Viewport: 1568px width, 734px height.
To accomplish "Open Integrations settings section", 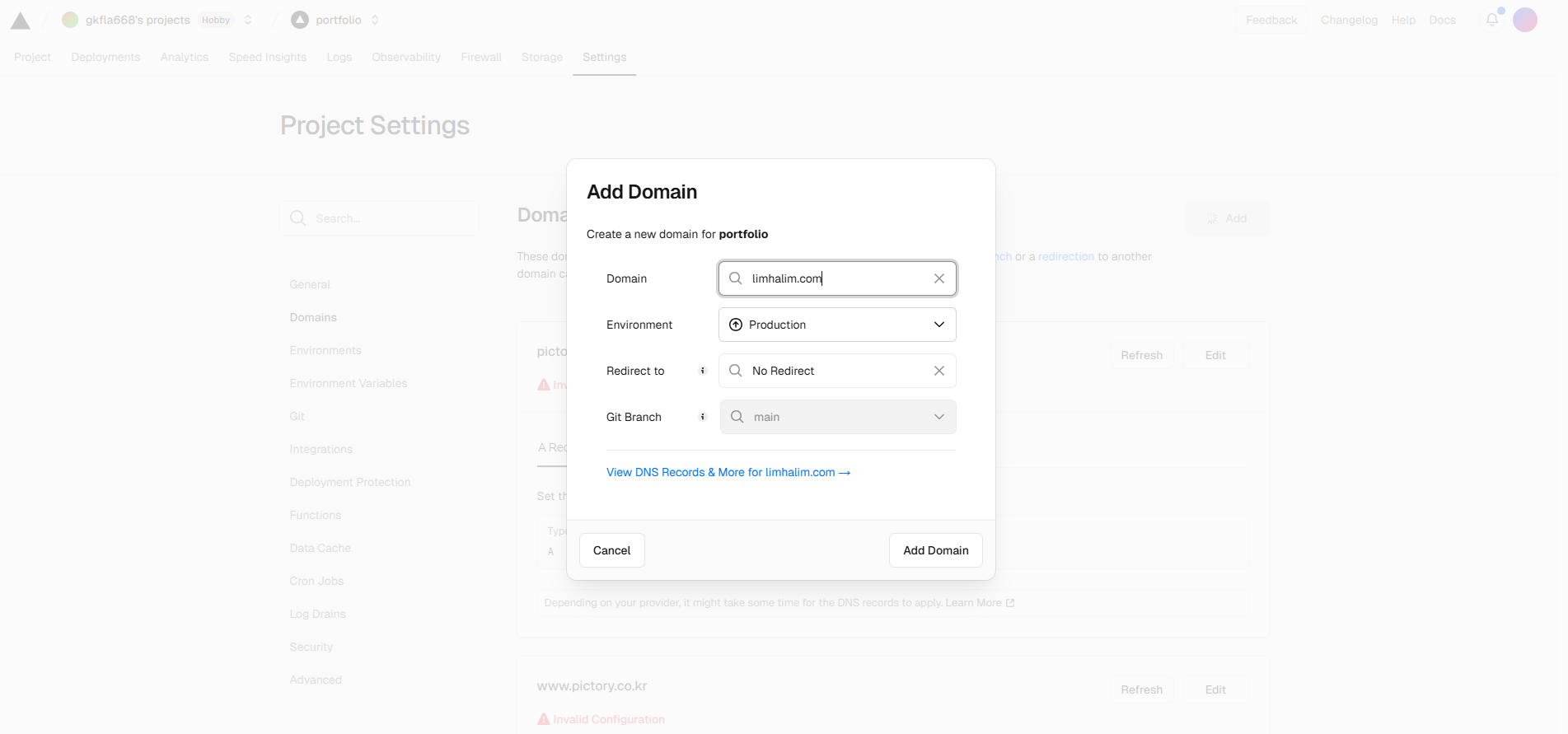I will point(321,449).
